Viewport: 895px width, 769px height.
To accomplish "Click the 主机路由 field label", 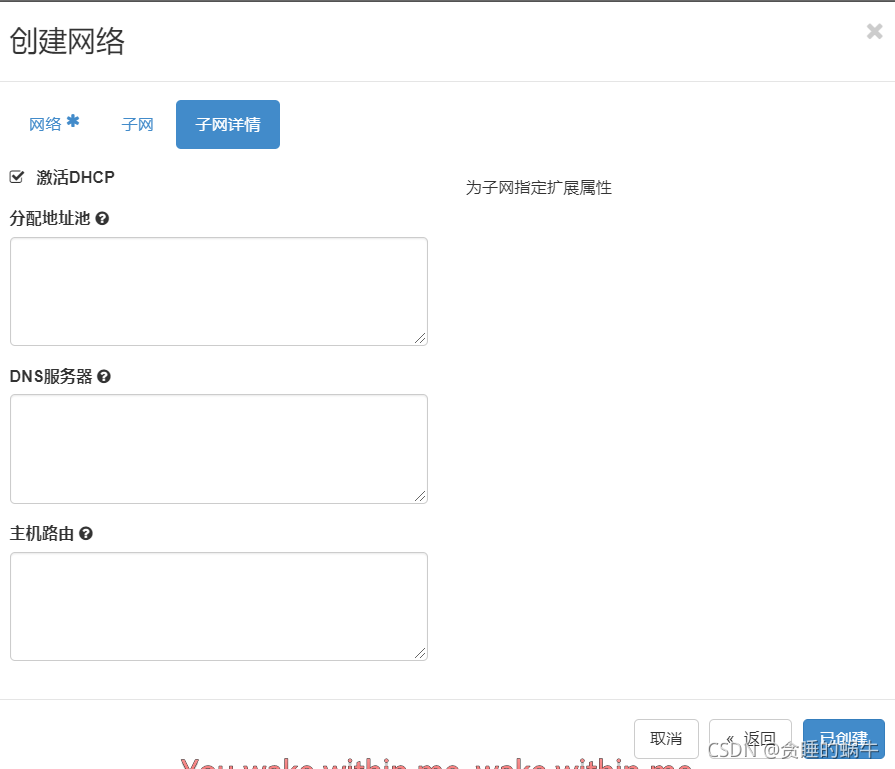I will tap(42, 533).
